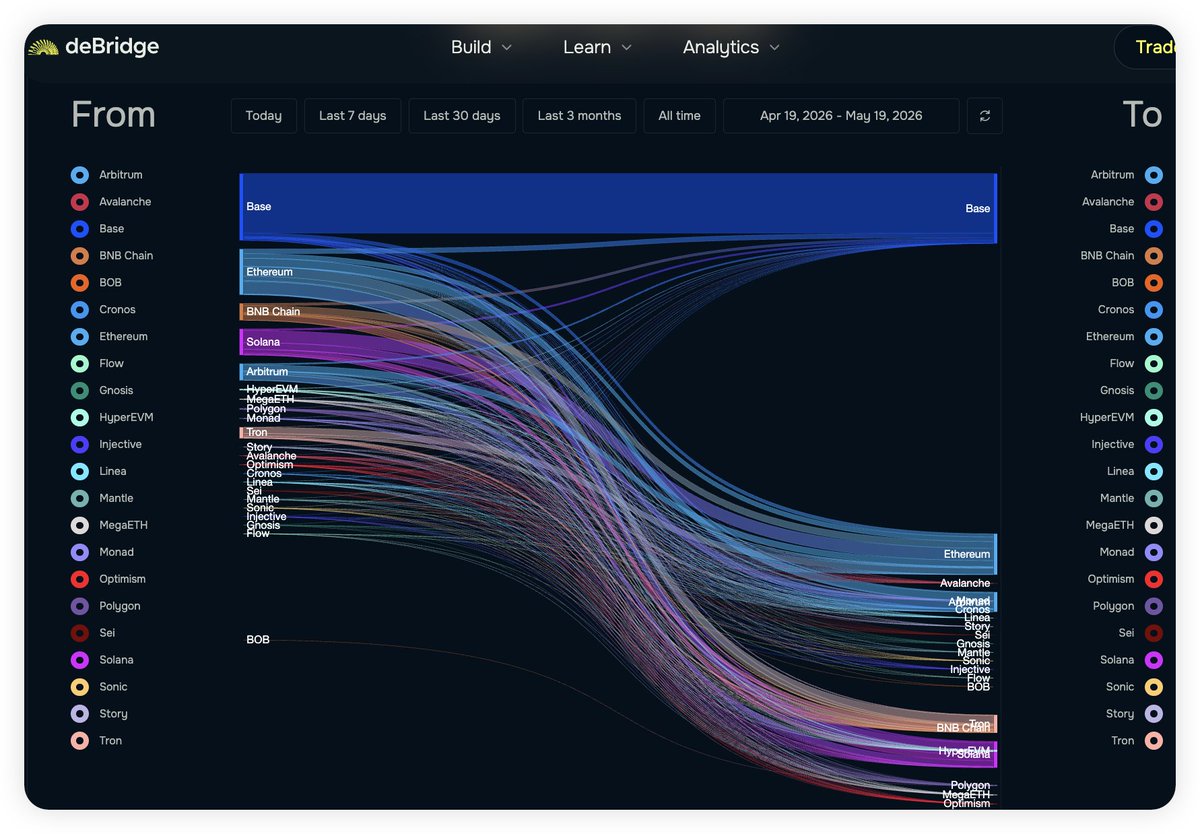1200x834 pixels.
Task: Open the Learn dropdown menu
Action: pyautogui.click(x=597, y=47)
